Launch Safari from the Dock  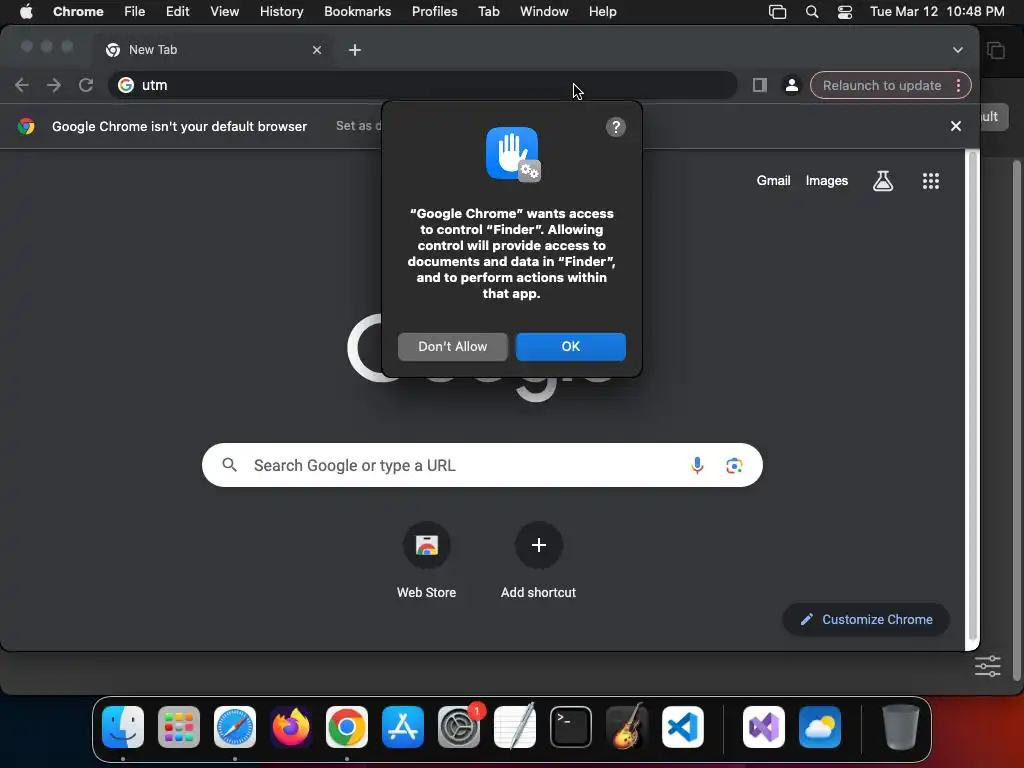pyautogui.click(x=235, y=727)
